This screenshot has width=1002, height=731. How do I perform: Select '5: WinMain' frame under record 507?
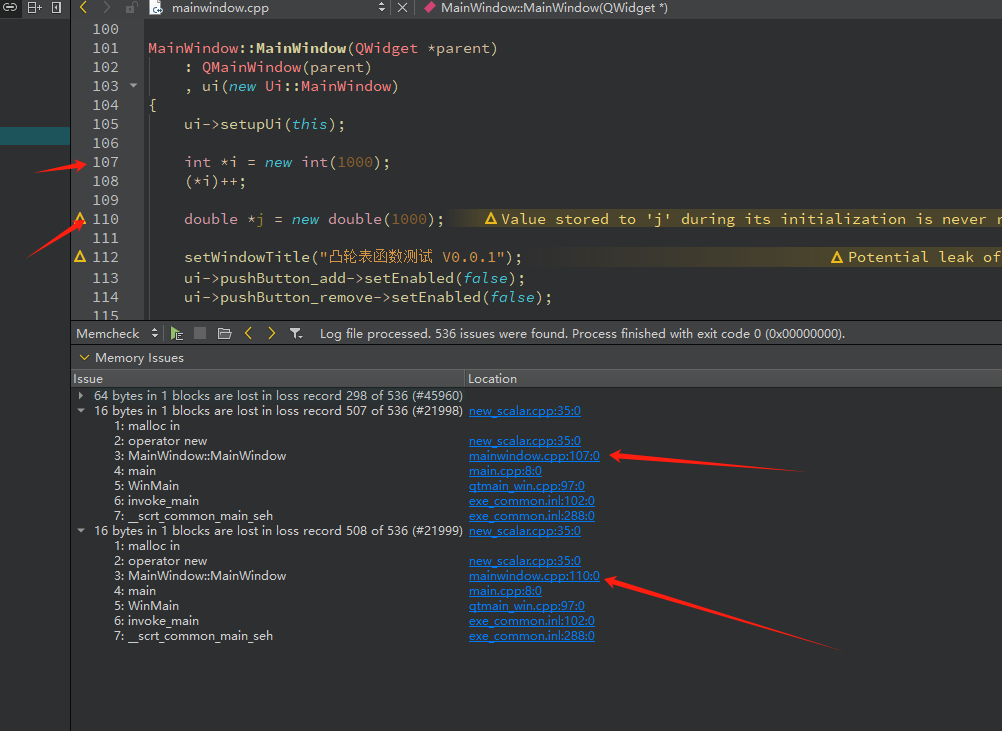point(146,486)
